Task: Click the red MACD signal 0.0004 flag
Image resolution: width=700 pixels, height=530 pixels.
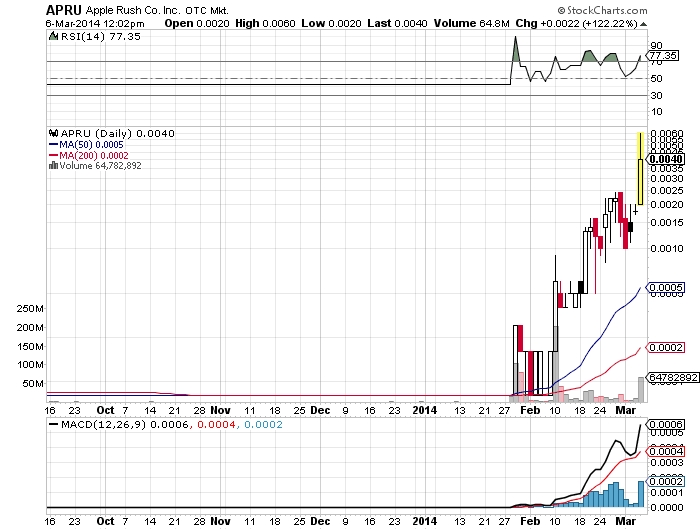Action: 665,451
